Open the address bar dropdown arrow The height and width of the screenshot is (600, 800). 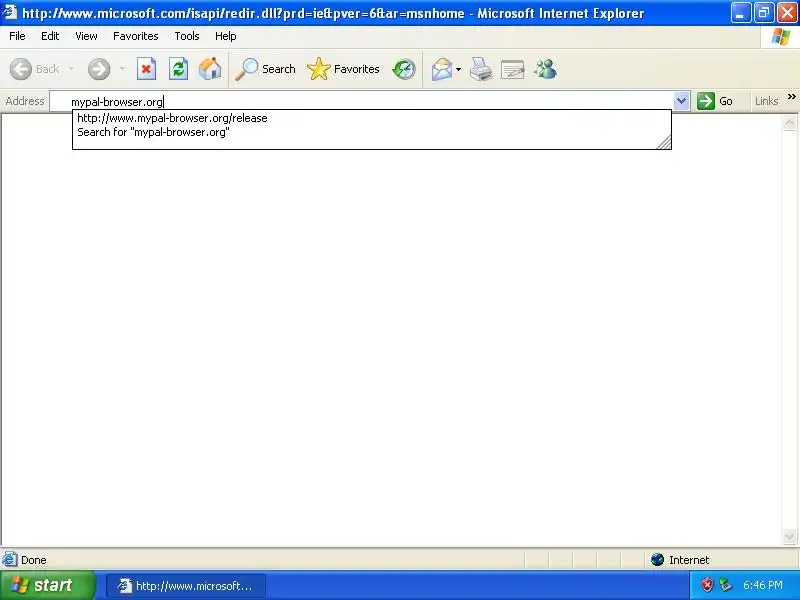coord(681,101)
